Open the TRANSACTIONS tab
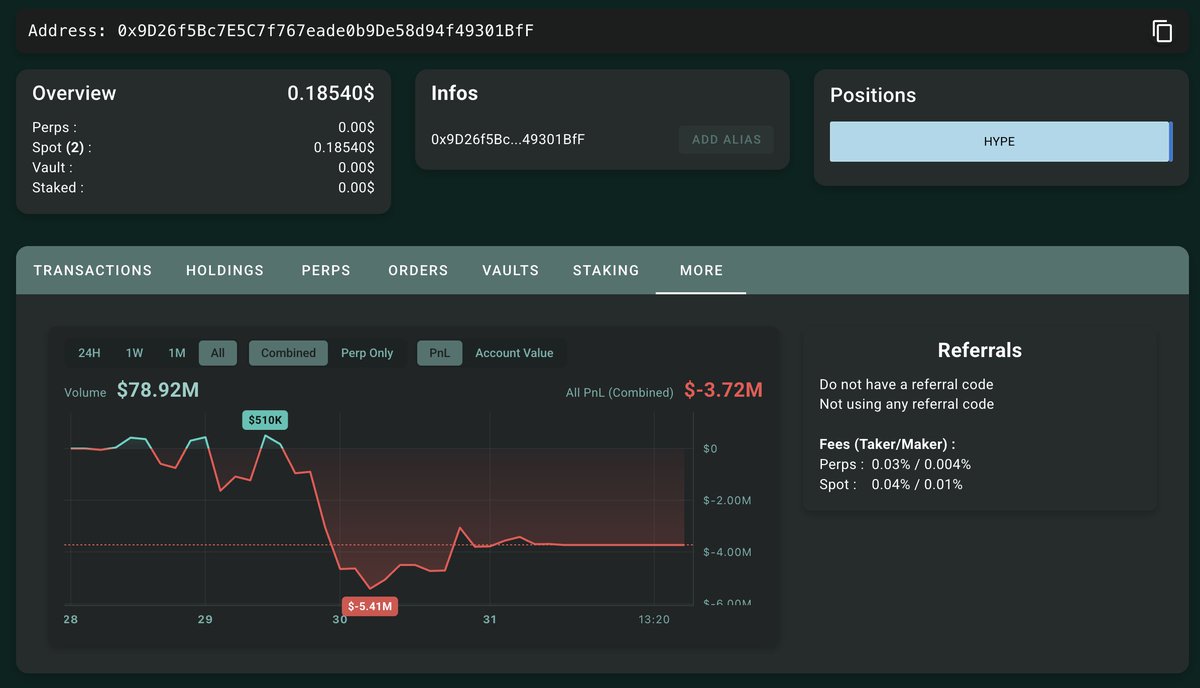The image size is (1200, 688). click(93, 270)
